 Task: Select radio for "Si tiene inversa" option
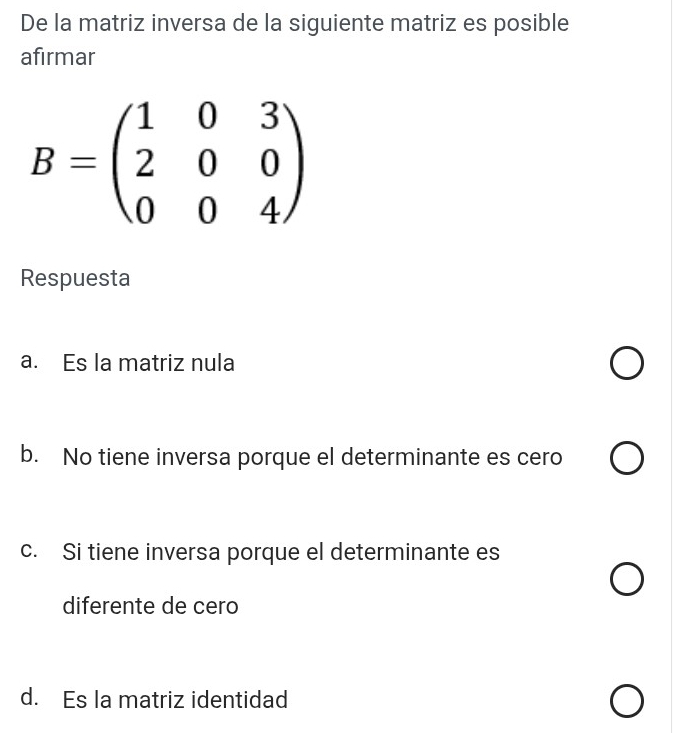[x=626, y=580]
